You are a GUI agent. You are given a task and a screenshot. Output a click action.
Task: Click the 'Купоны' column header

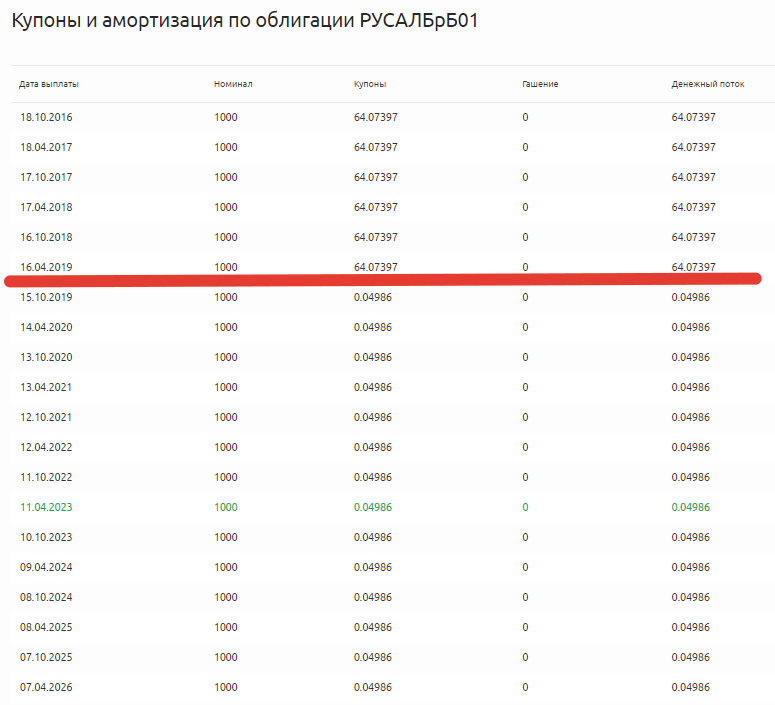370,84
